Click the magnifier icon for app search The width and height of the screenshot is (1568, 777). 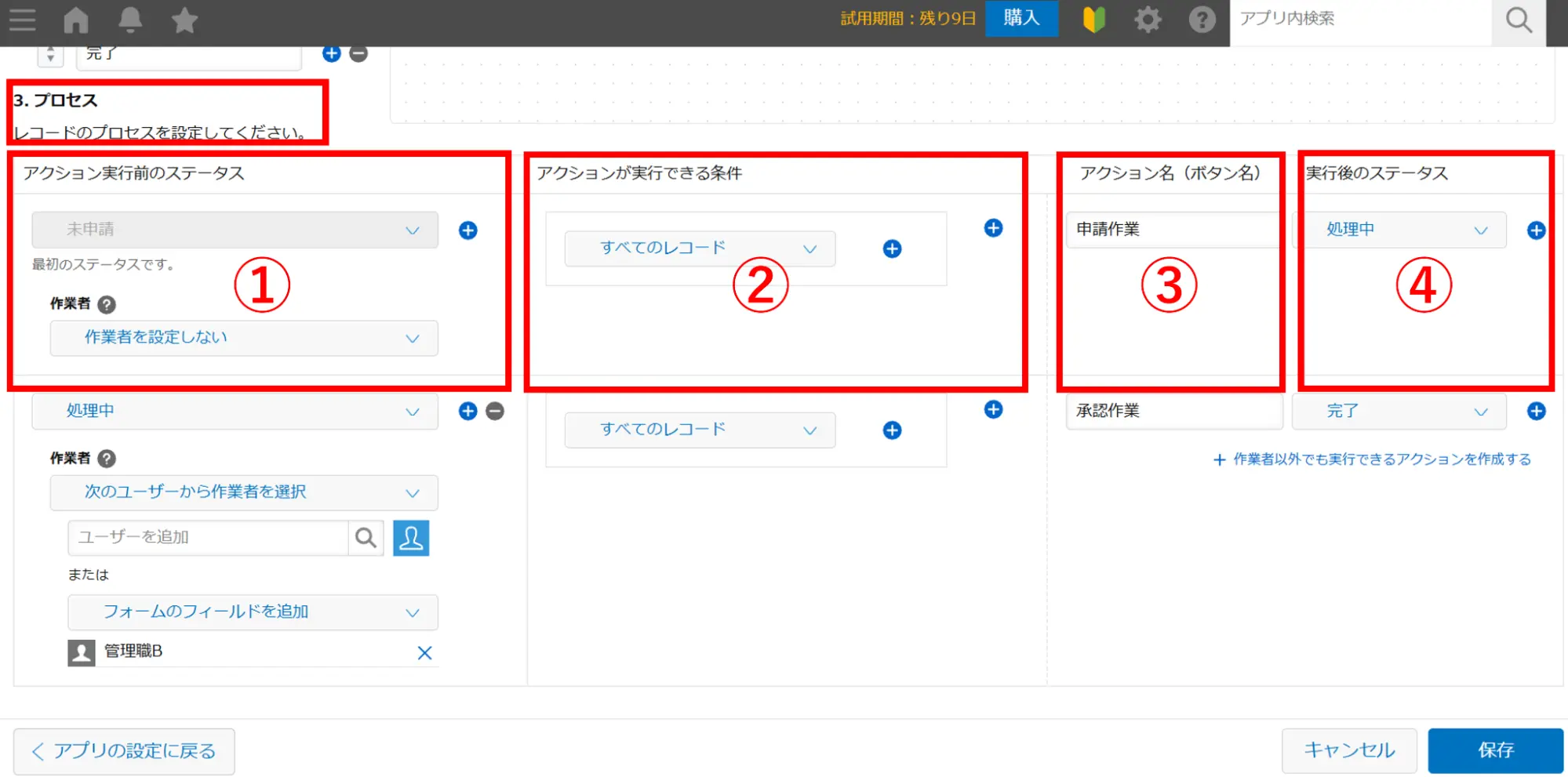point(1518,20)
